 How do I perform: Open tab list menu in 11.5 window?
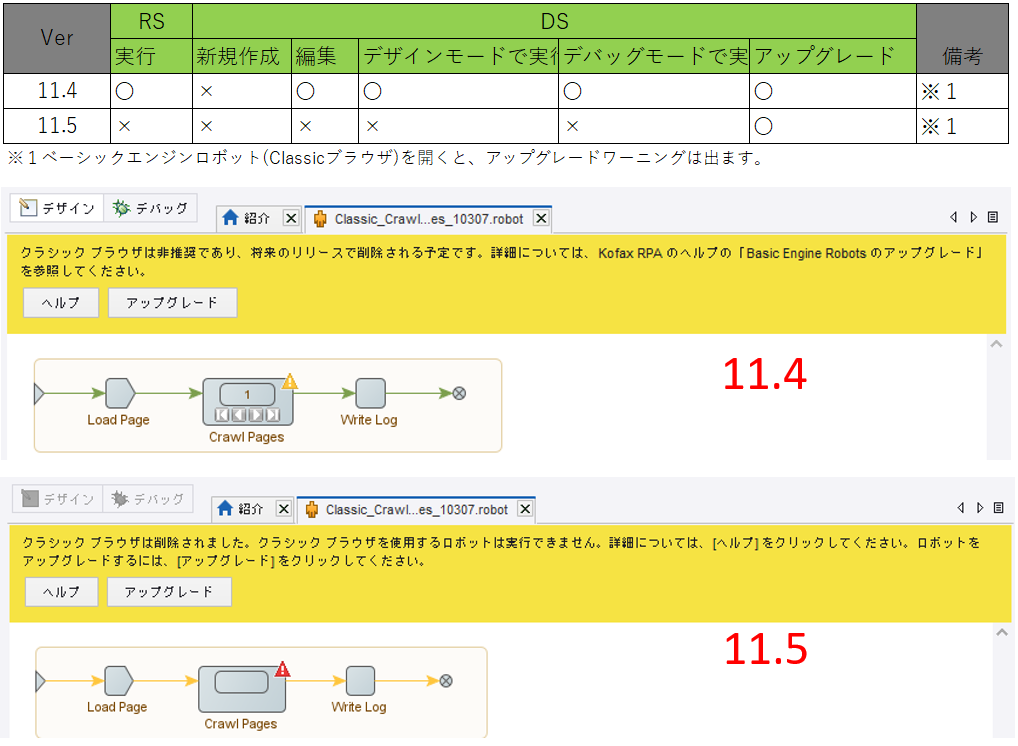[999, 508]
